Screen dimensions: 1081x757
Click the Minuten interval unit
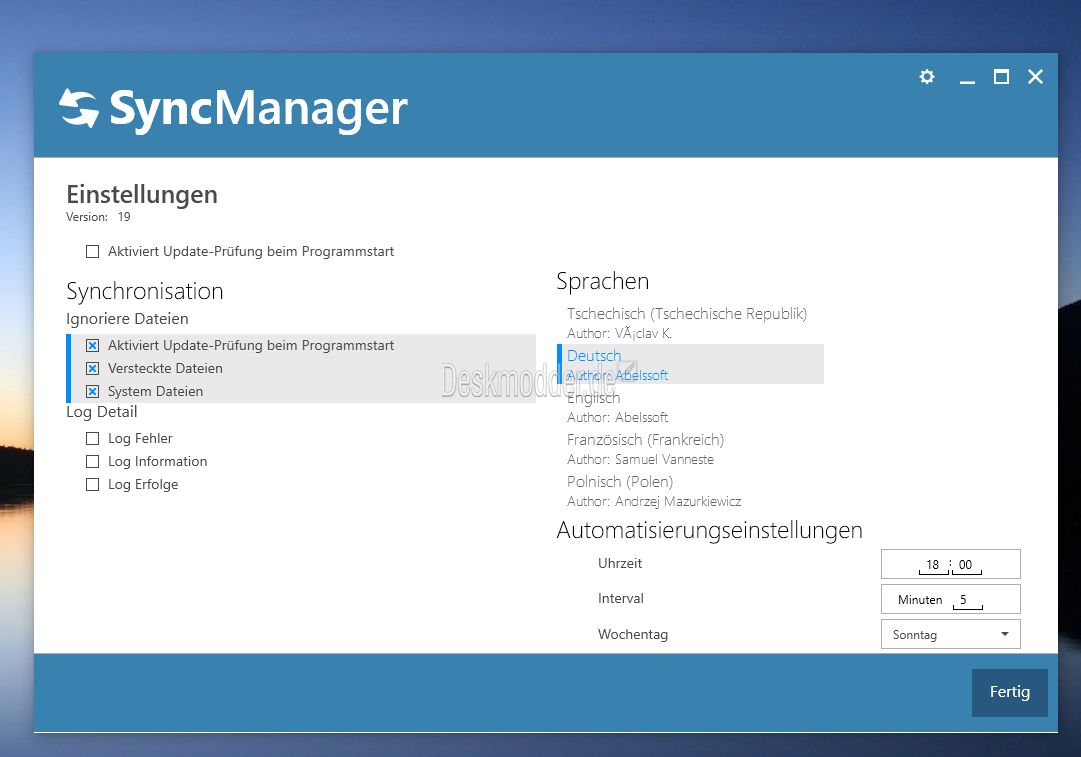pyautogui.click(x=920, y=600)
